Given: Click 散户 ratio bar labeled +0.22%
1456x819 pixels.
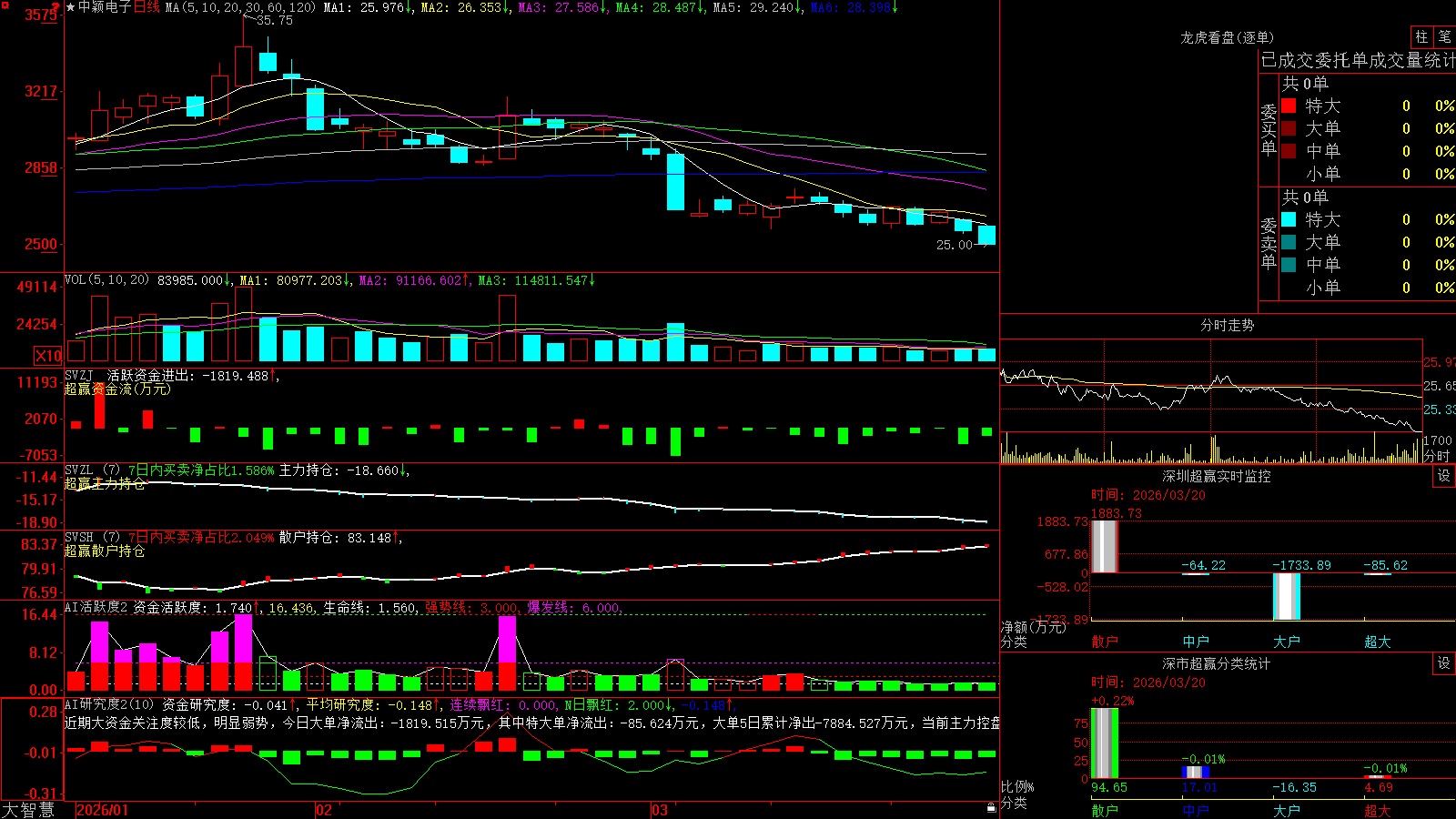Looking at the screenshot, I should pyautogui.click(x=1105, y=743).
